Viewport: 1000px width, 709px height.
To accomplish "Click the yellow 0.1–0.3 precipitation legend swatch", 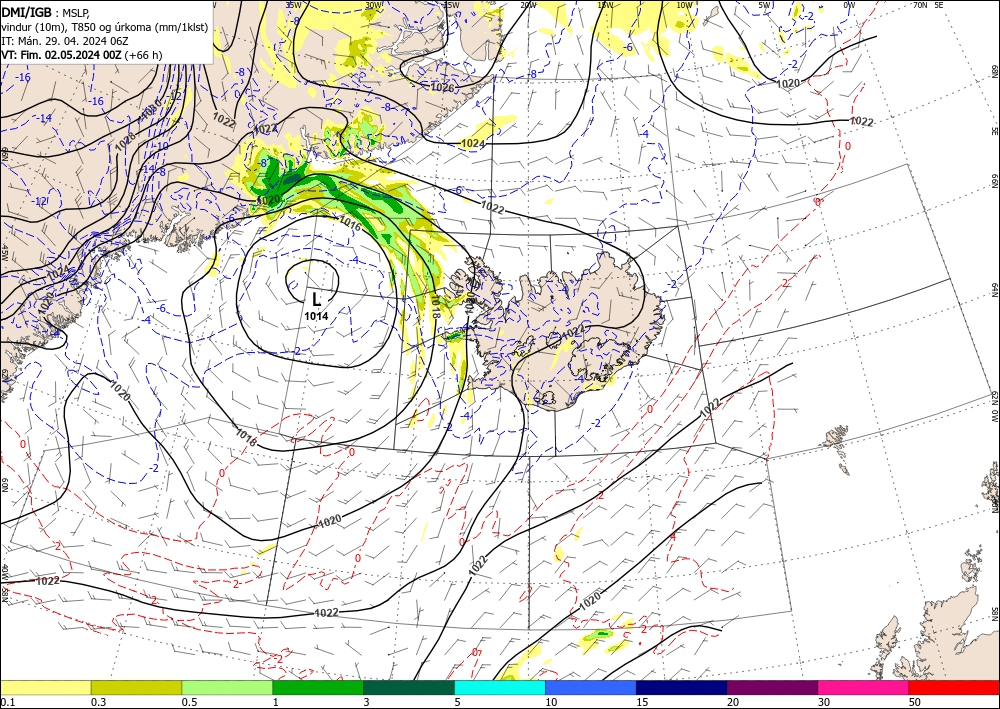I will (x=45, y=687).
